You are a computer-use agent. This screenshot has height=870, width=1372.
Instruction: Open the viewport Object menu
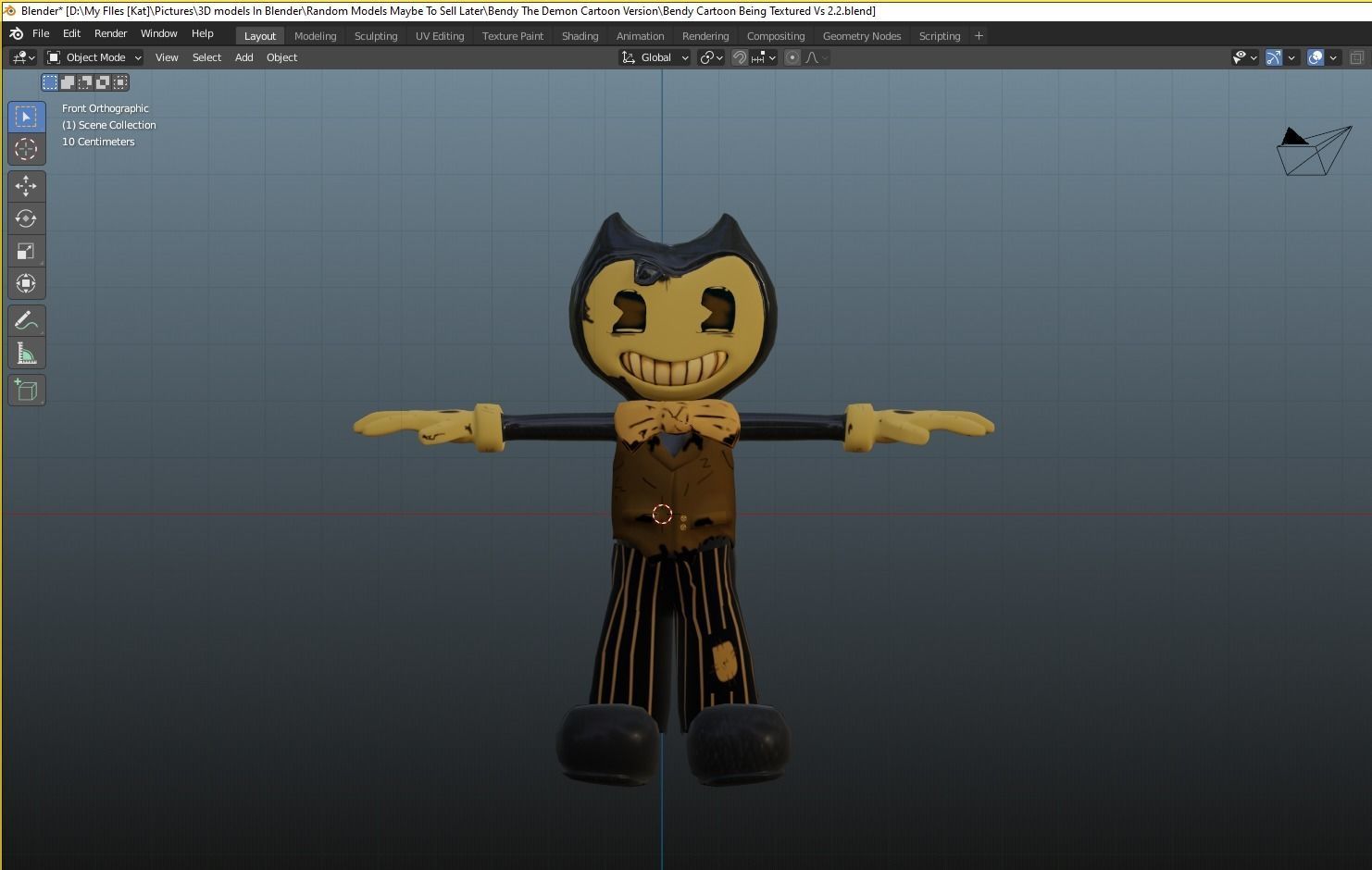pos(281,57)
